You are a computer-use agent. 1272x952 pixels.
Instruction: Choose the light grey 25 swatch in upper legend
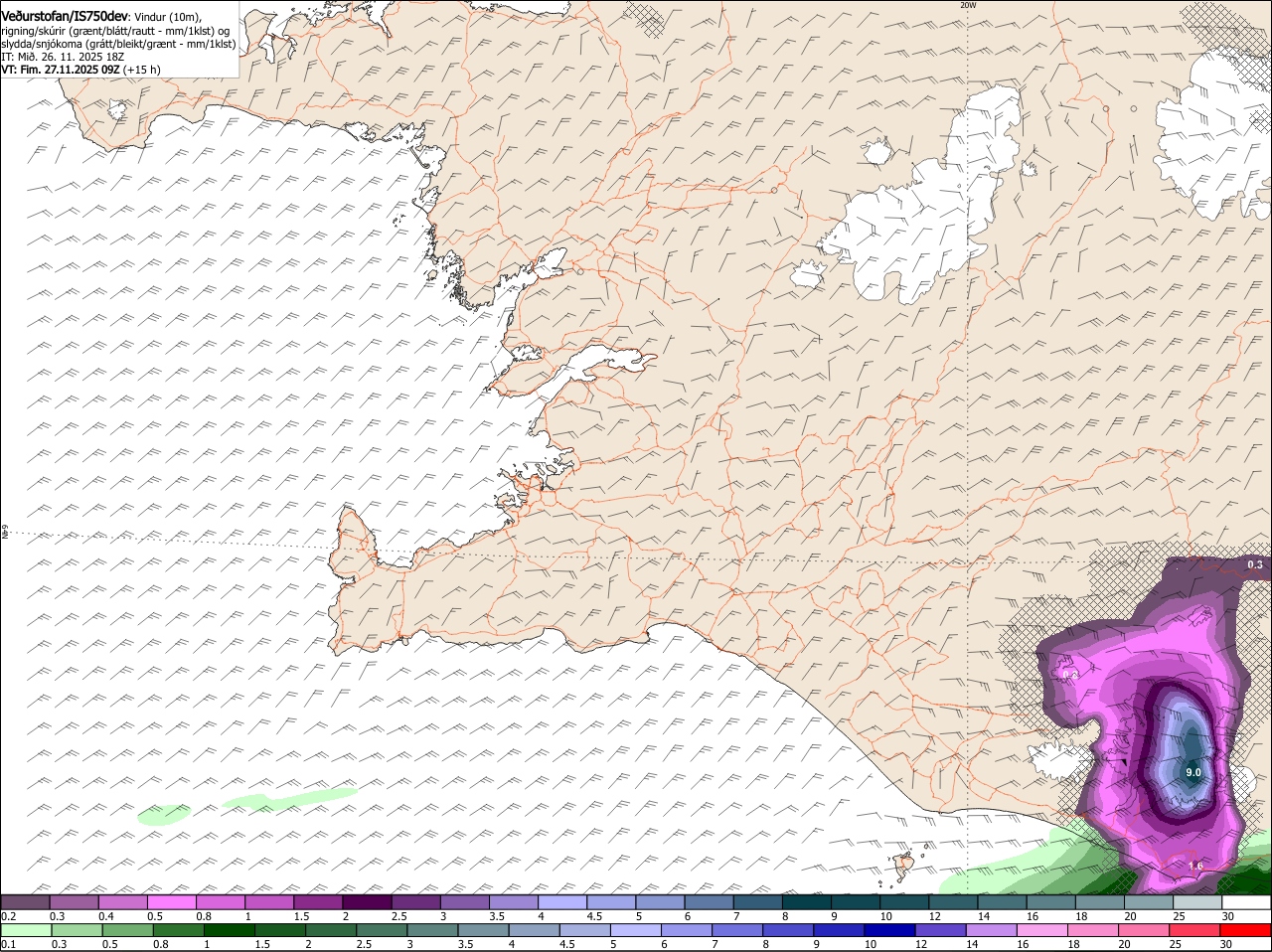pyautogui.click(x=1198, y=902)
